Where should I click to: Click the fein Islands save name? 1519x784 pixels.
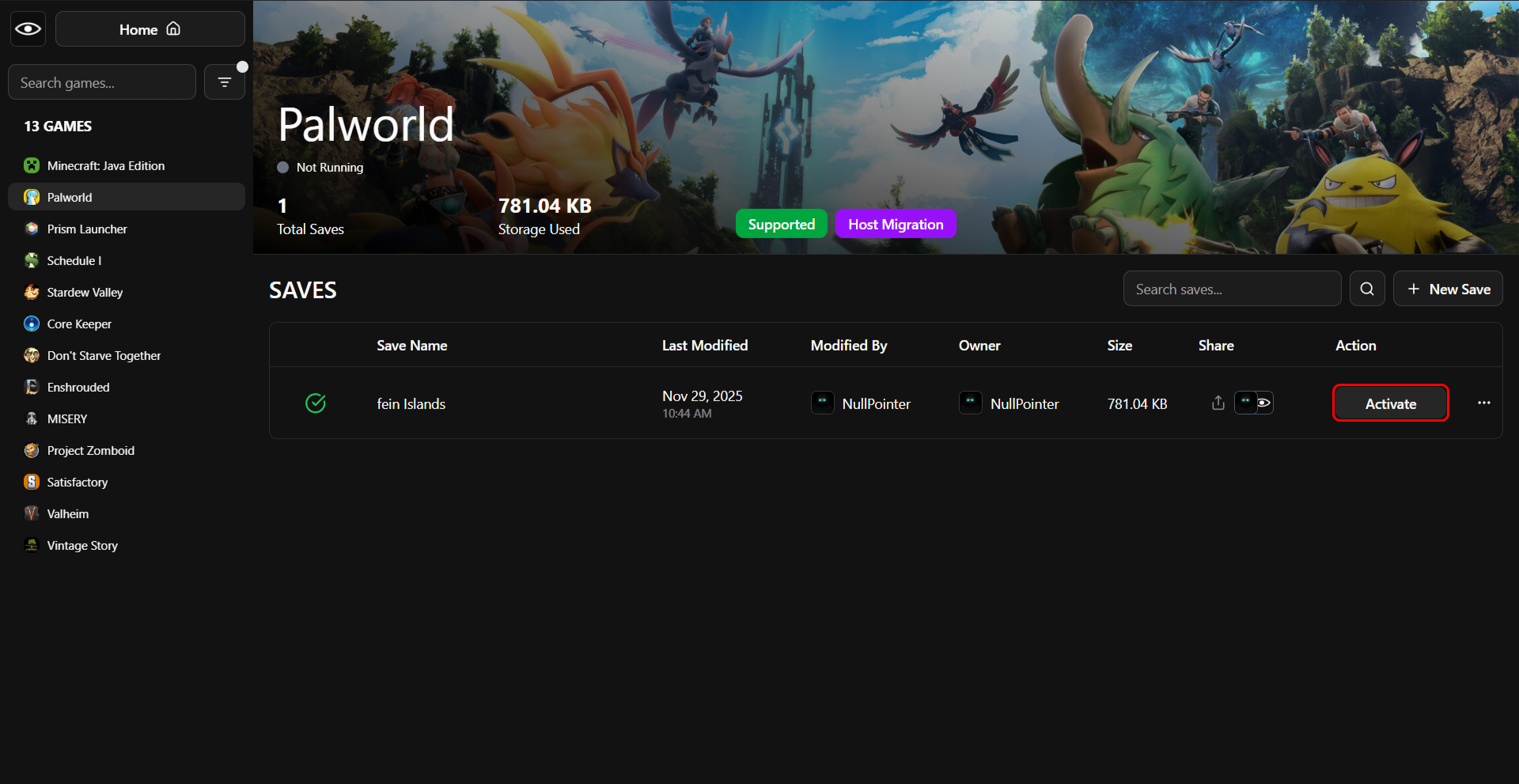[x=411, y=403]
